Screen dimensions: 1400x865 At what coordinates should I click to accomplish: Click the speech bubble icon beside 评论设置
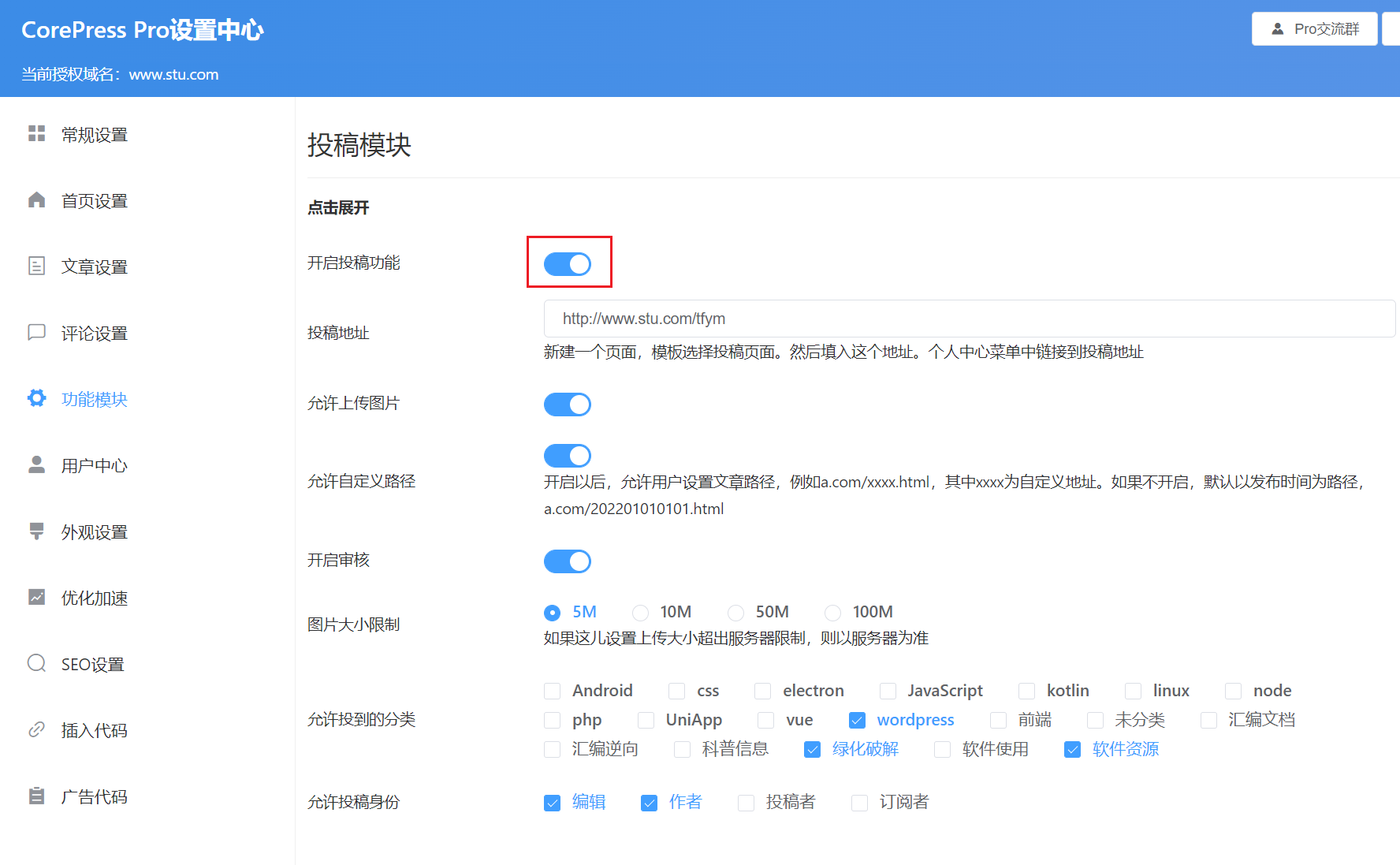(x=36, y=333)
